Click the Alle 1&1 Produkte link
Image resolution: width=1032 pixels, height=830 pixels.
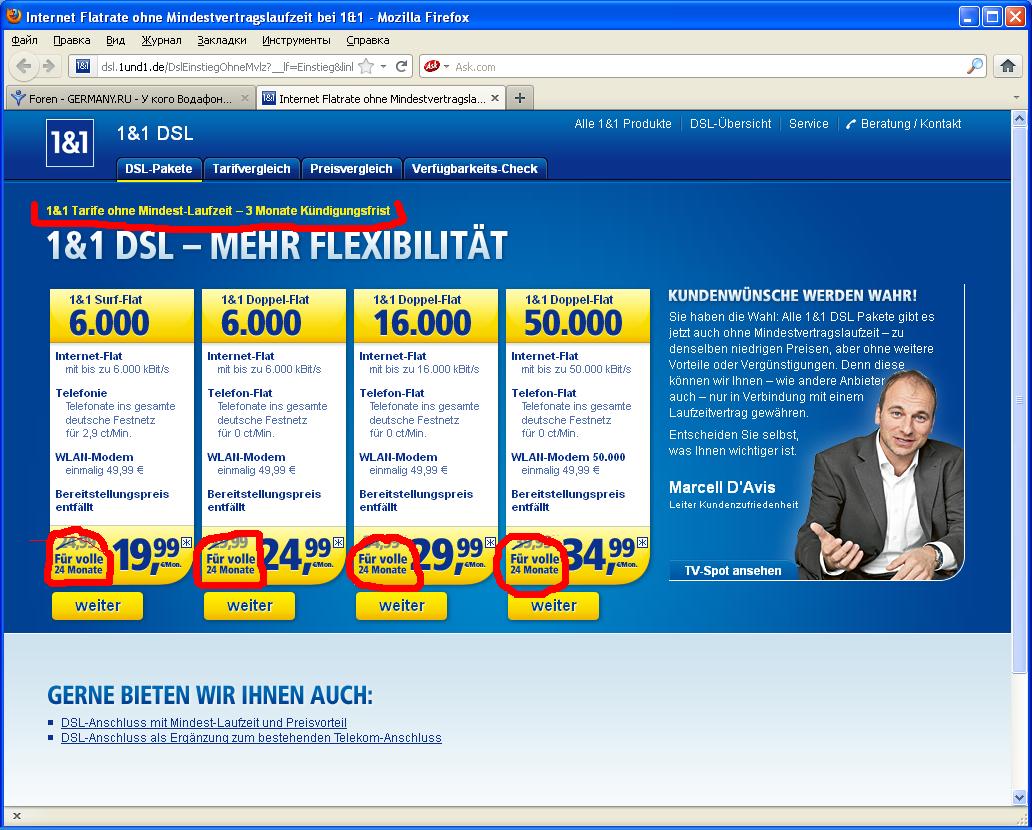pos(623,124)
